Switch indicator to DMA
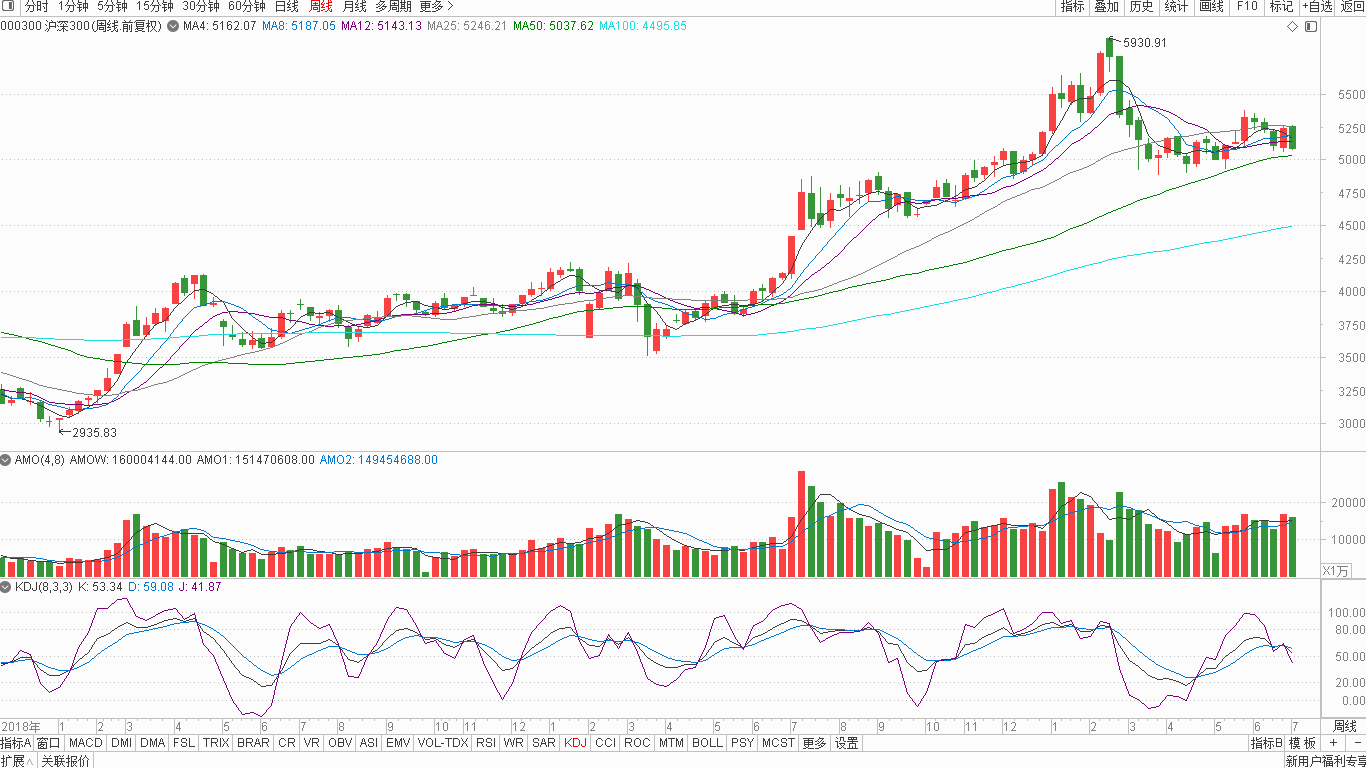The height and width of the screenshot is (768, 1366). point(152,743)
